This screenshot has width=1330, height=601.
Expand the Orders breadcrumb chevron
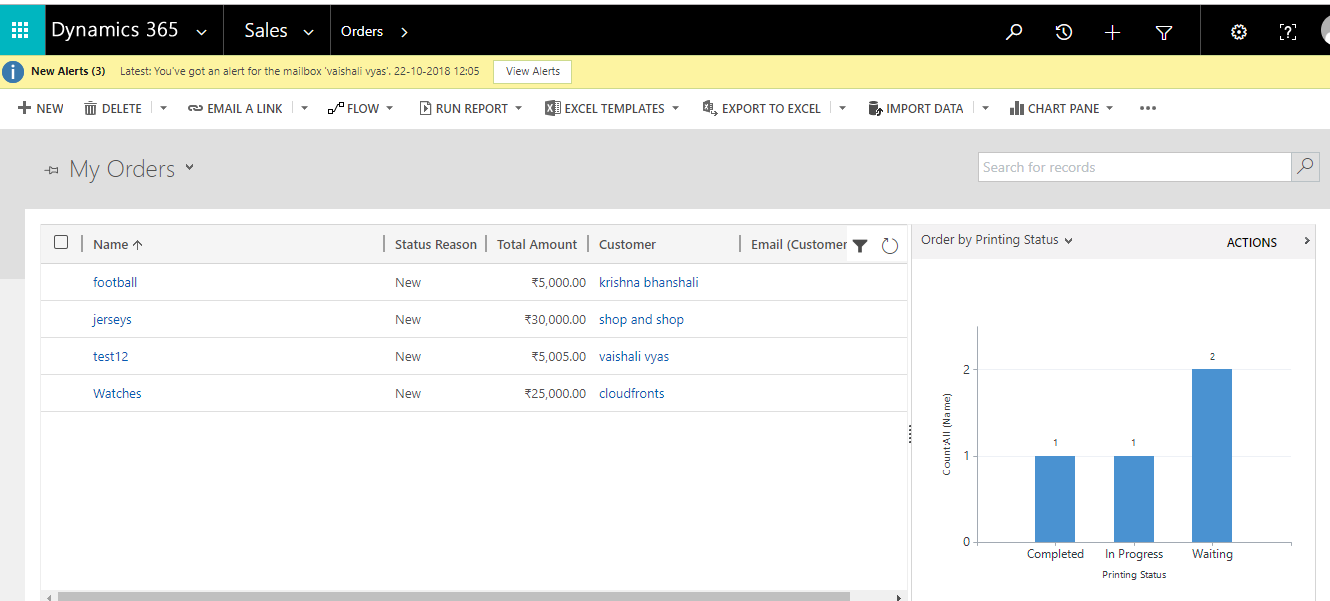click(x=404, y=32)
